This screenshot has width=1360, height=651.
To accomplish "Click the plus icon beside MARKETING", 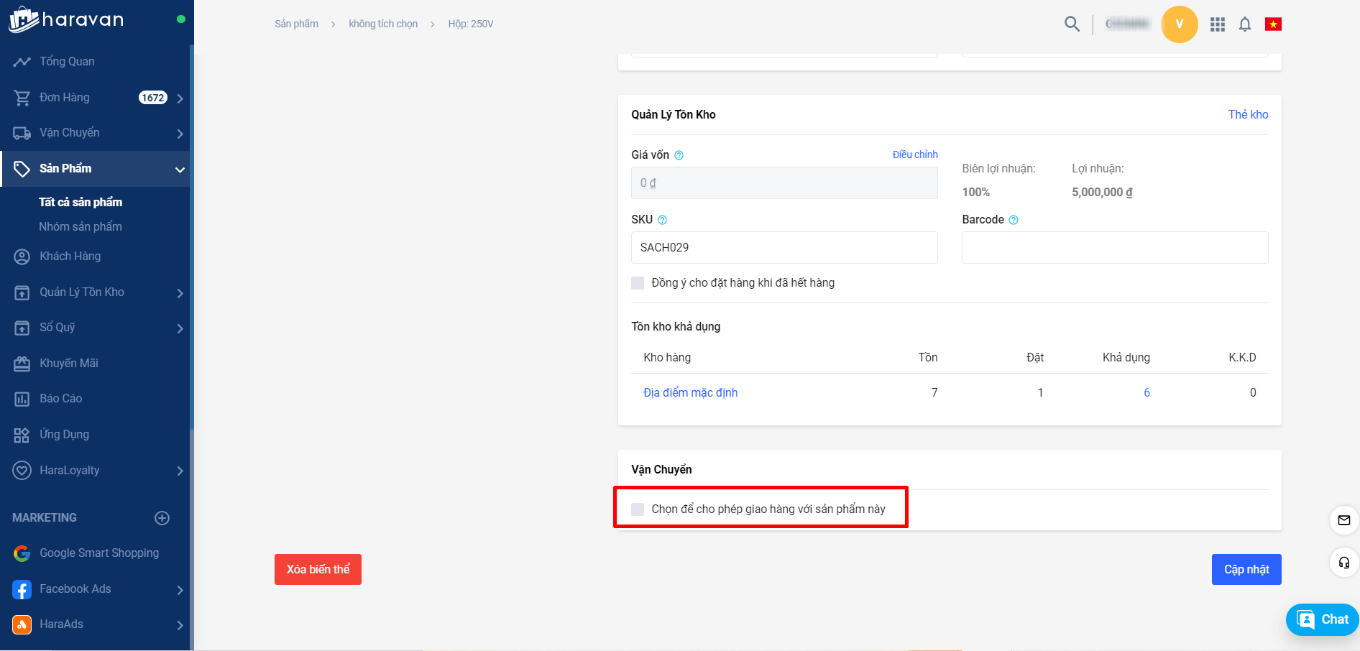I will tap(162, 518).
